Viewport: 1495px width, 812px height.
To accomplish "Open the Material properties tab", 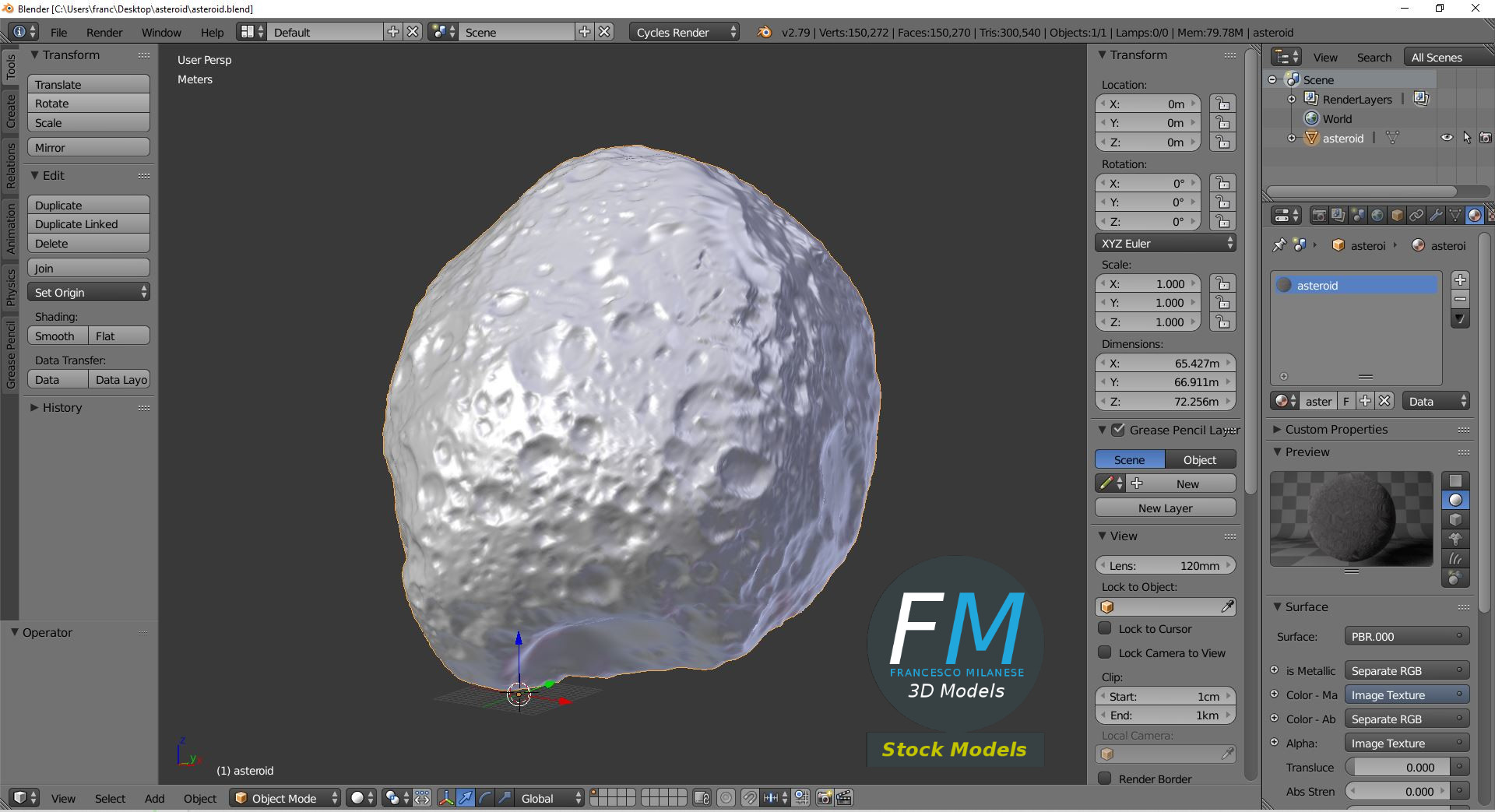I will pyautogui.click(x=1475, y=216).
